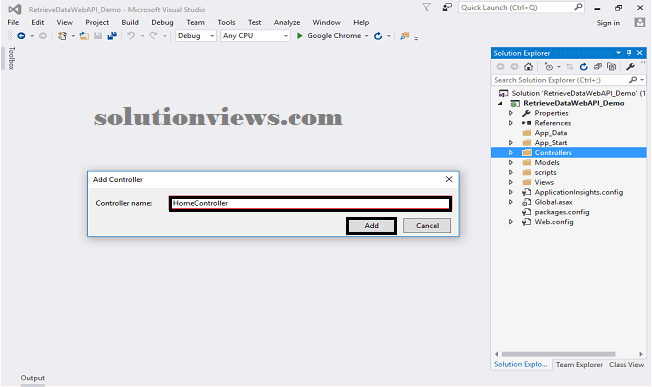The image size is (652, 387).
Task: Open Solution Explorer window position dropdown
Action: tap(618, 53)
